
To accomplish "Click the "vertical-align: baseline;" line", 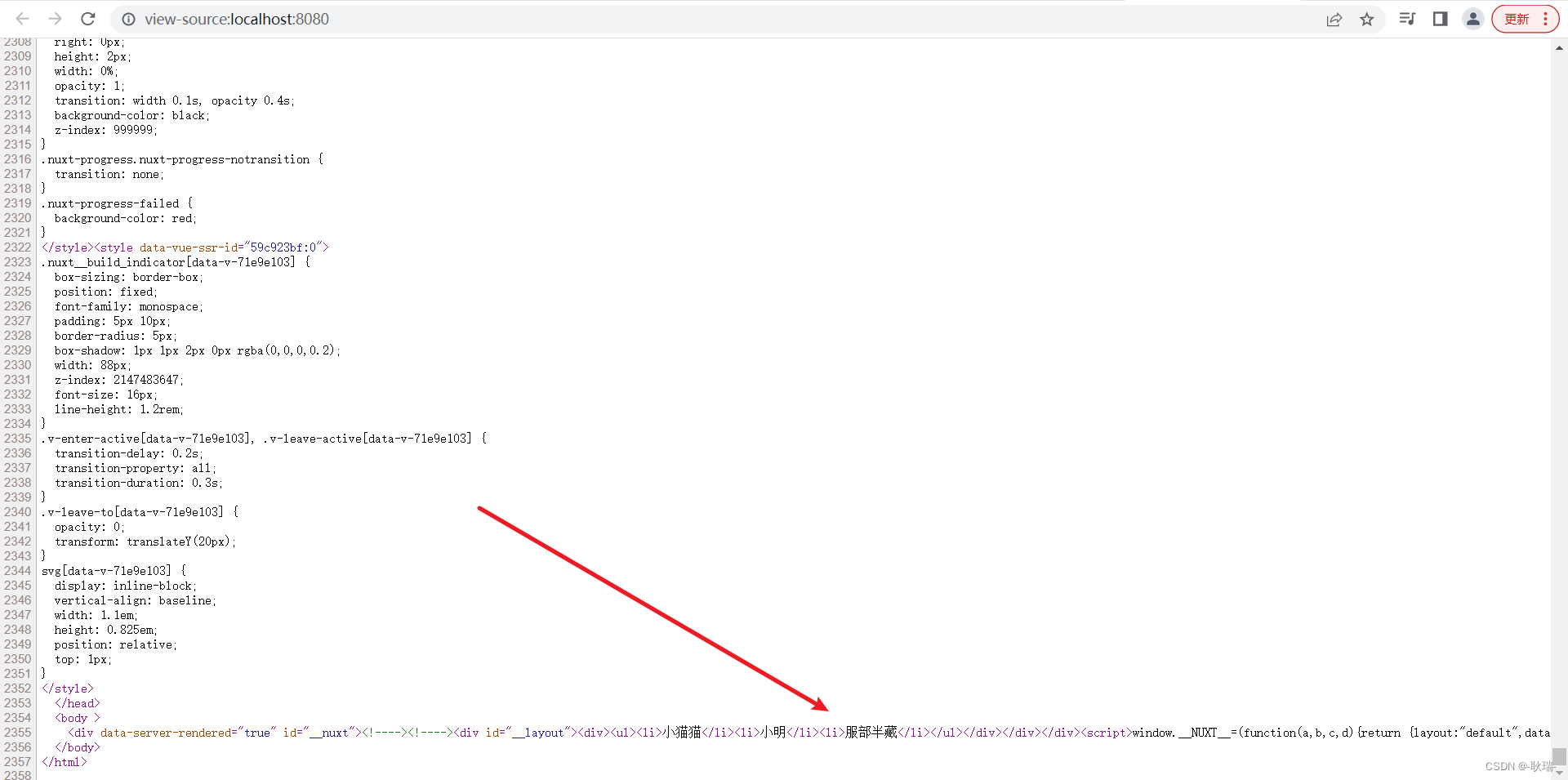I will [136, 600].
